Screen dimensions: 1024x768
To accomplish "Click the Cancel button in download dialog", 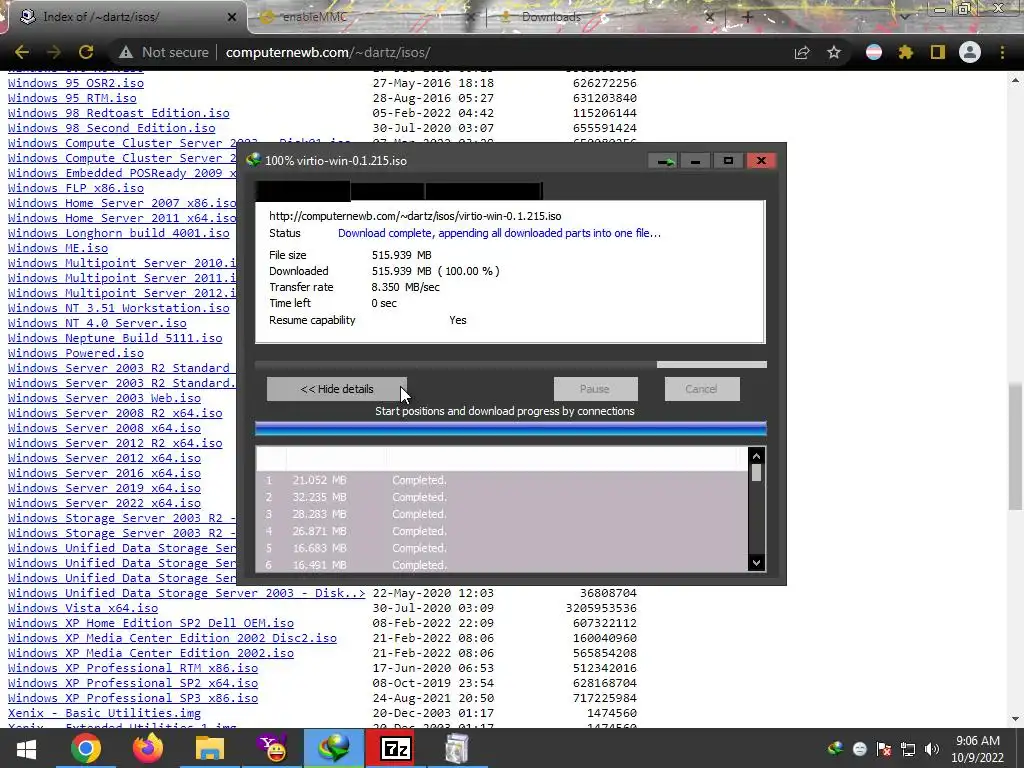I will coord(702,389).
